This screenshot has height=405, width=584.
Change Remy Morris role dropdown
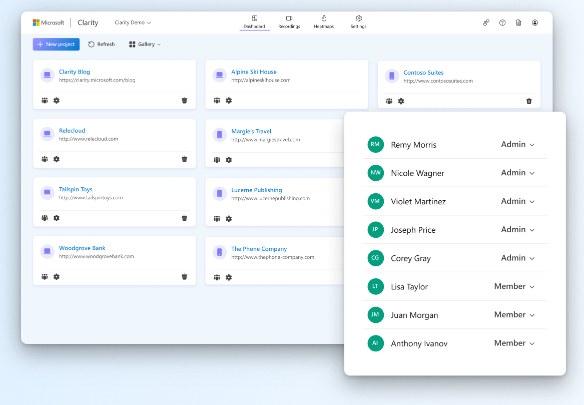coord(518,144)
